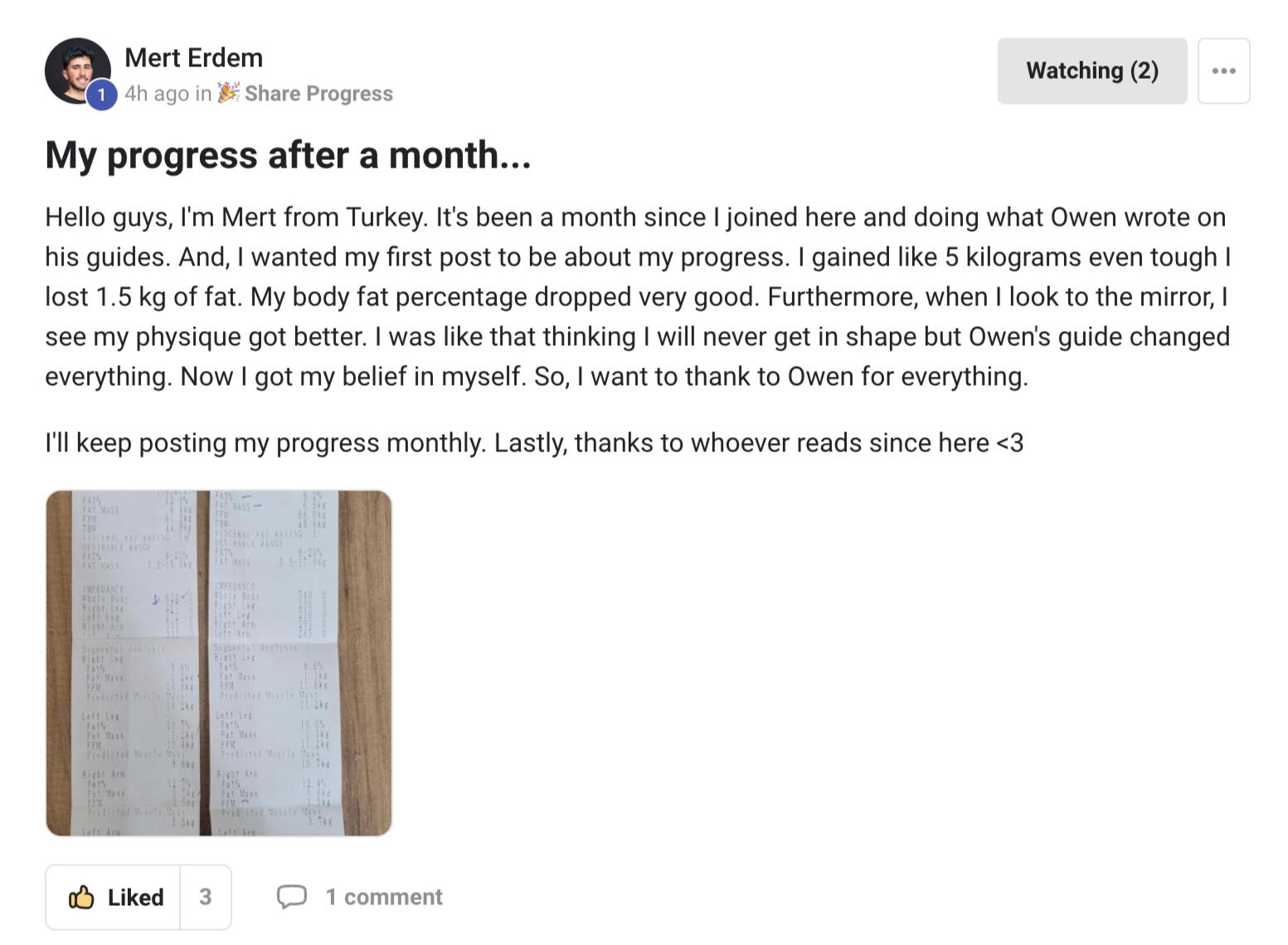Click the 4h ago timestamp
Image resolution: width=1288 pixels, height=945 pixels.
tap(157, 94)
